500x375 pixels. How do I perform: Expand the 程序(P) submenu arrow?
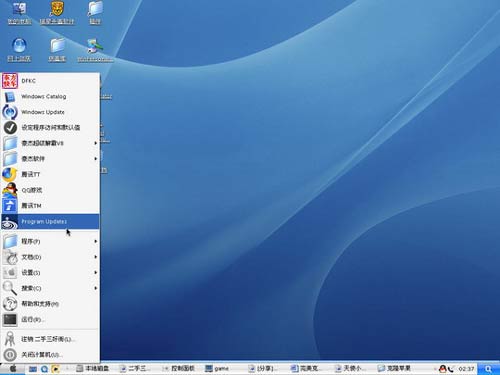tap(96, 241)
